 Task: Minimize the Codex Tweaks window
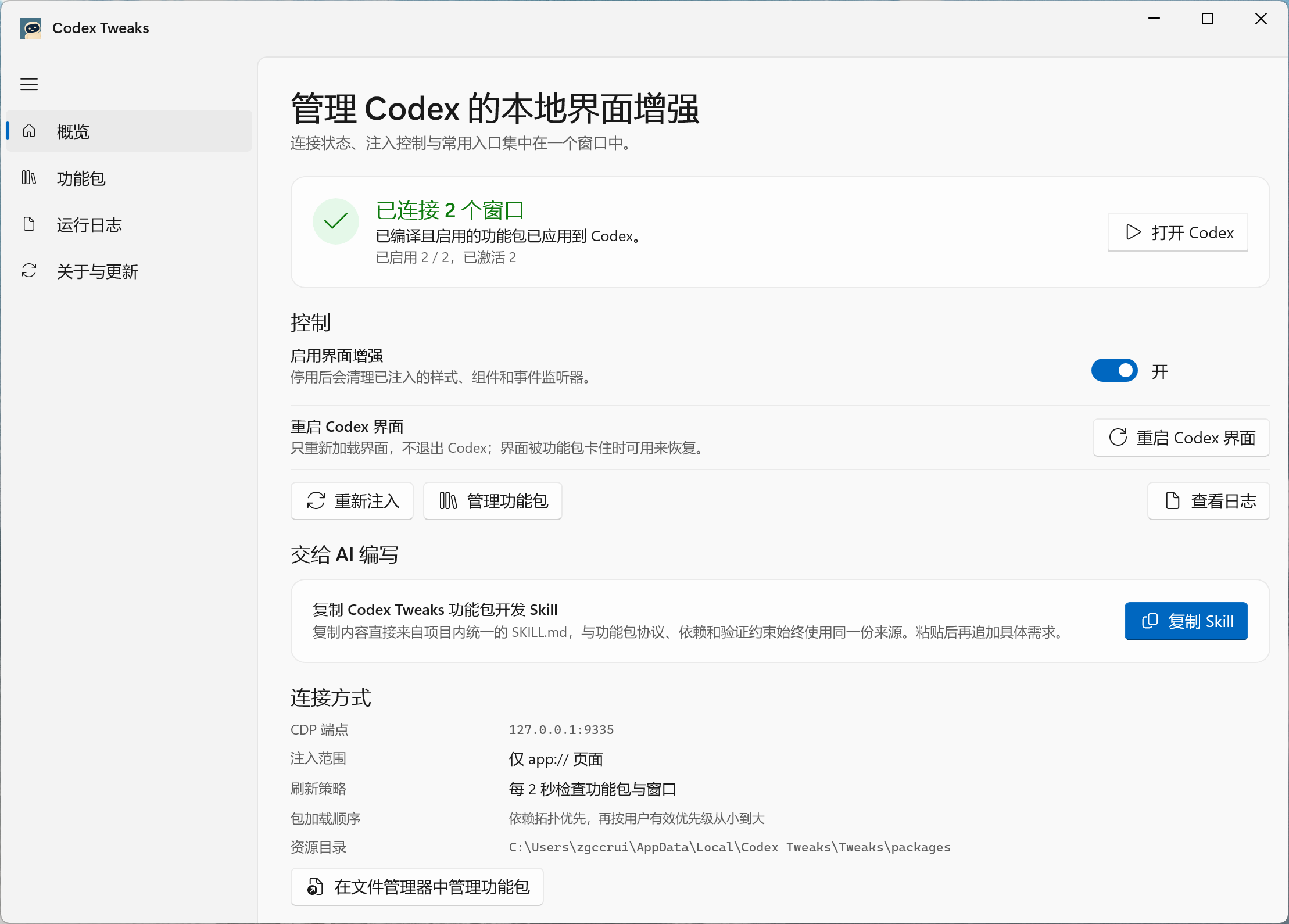1154,19
